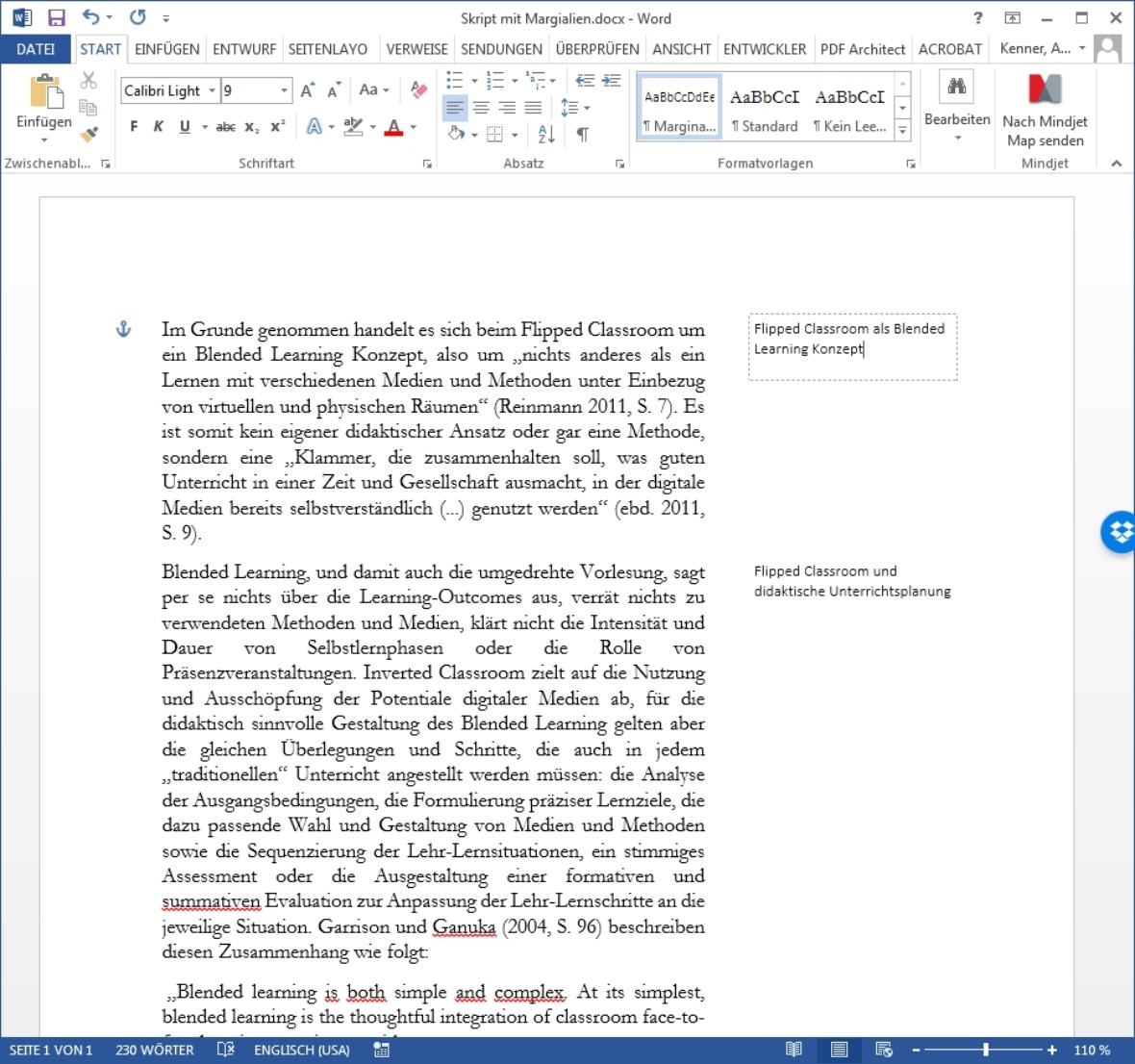Screen dimensions: 1135x1064
Task: Apply superscript with the x² icon
Action: 276,126
